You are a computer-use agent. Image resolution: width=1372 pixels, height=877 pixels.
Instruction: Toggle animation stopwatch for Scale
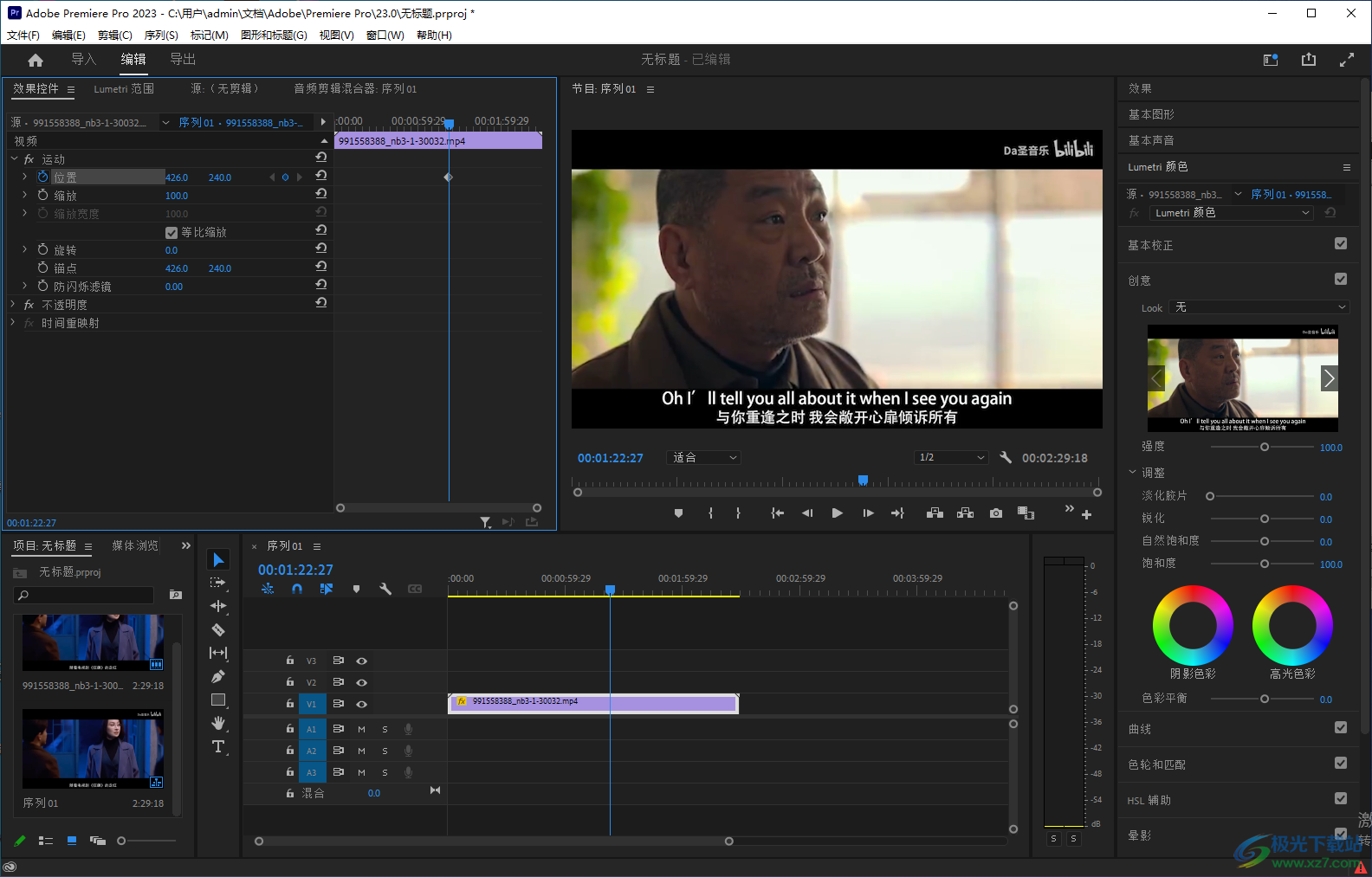click(x=42, y=195)
